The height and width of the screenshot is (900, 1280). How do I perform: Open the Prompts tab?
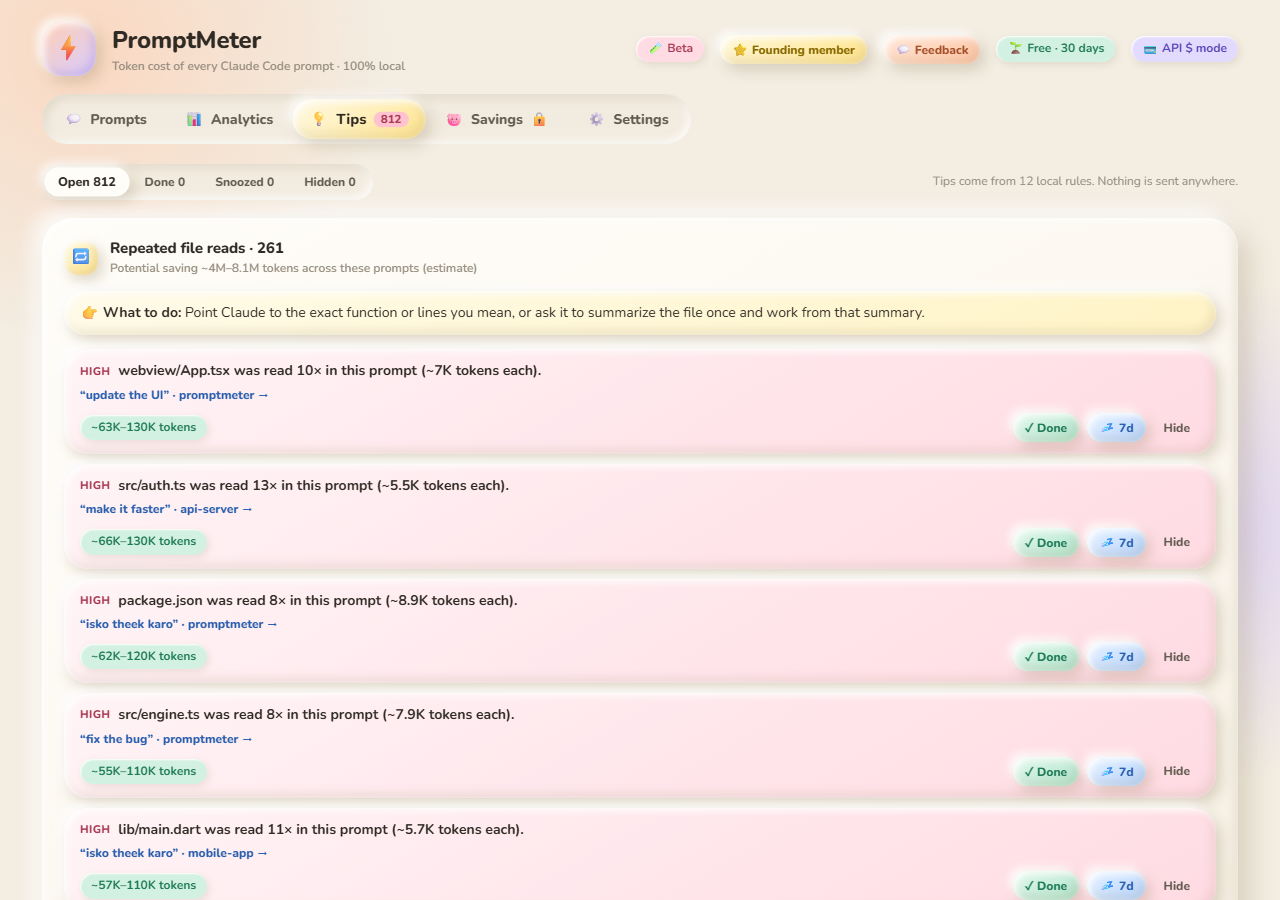coord(106,119)
